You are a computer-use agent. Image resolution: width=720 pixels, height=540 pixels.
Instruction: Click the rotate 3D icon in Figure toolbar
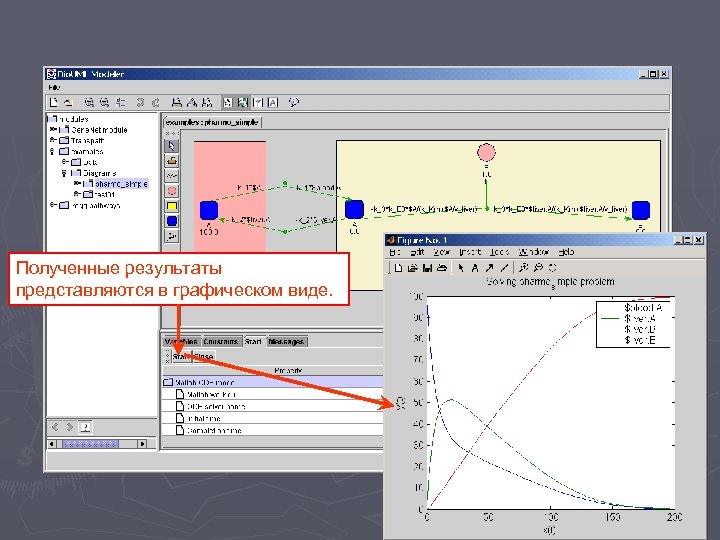pyautogui.click(x=553, y=268)
